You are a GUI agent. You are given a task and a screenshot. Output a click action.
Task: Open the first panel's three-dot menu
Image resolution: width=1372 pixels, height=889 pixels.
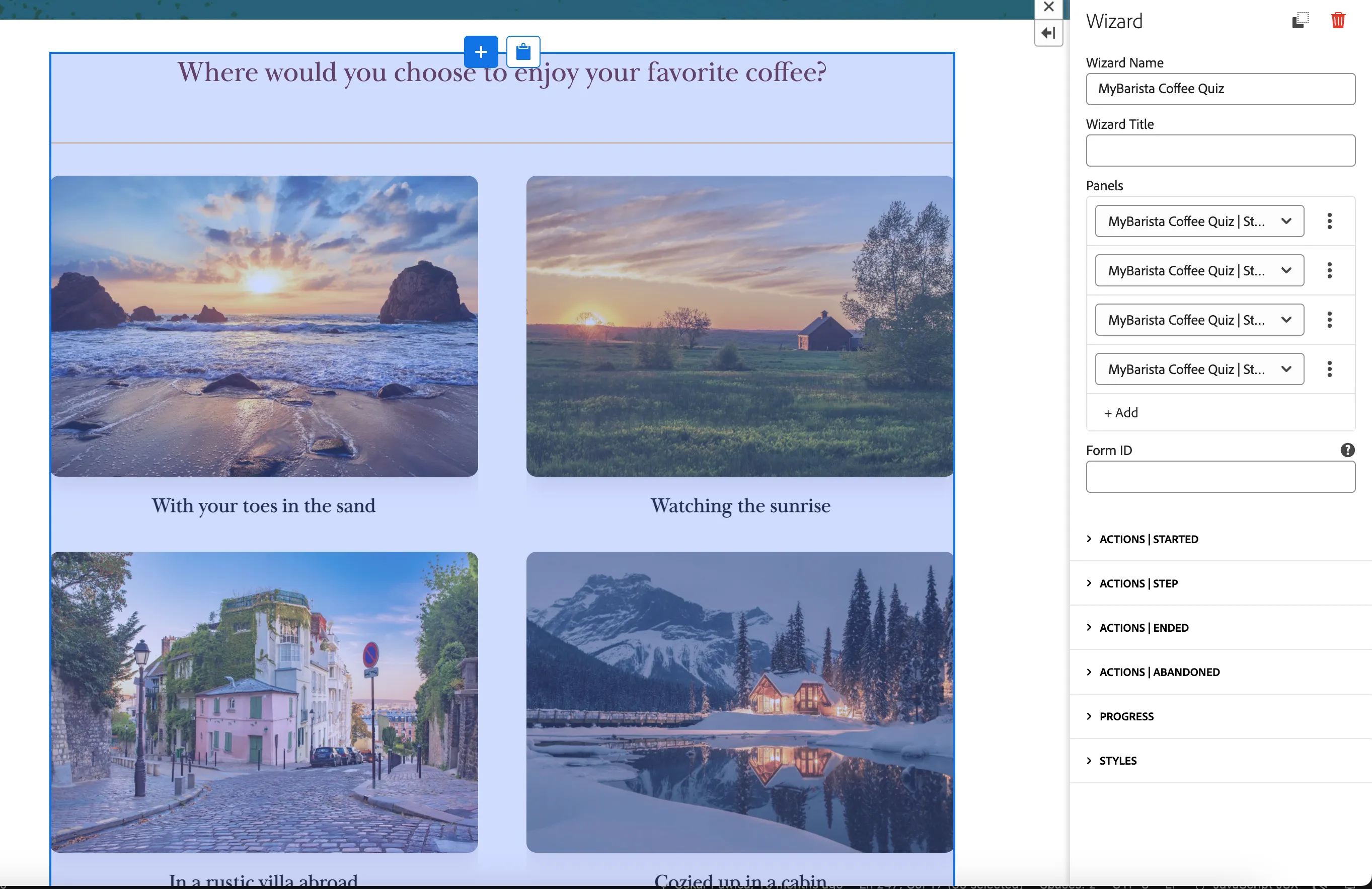[1329, 221]
